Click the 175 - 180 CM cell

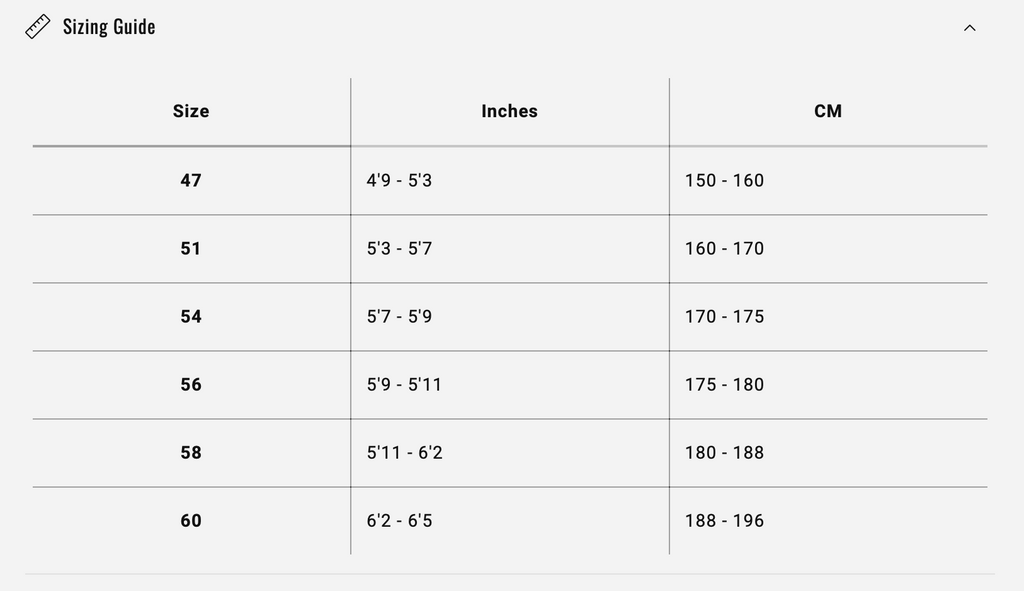(724, 385)
